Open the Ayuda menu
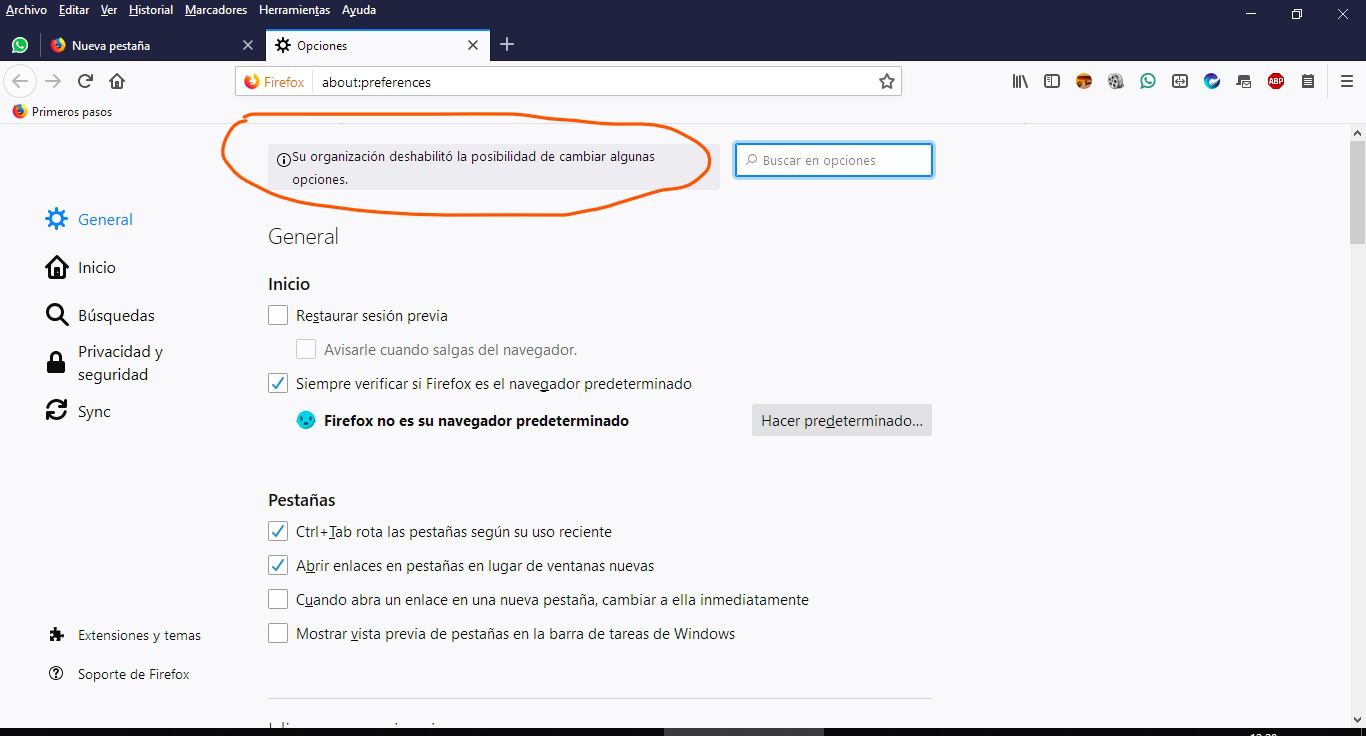The image size is (1366, 736). pos(359,10)
